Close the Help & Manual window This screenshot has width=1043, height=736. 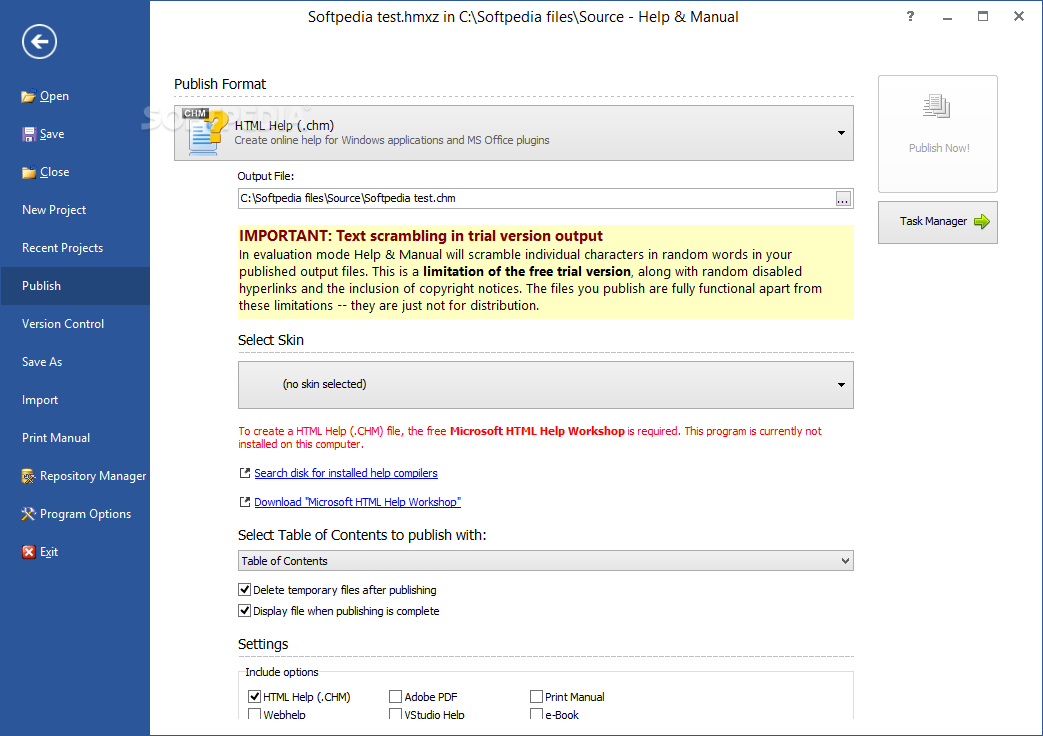tap(1018, 17)
